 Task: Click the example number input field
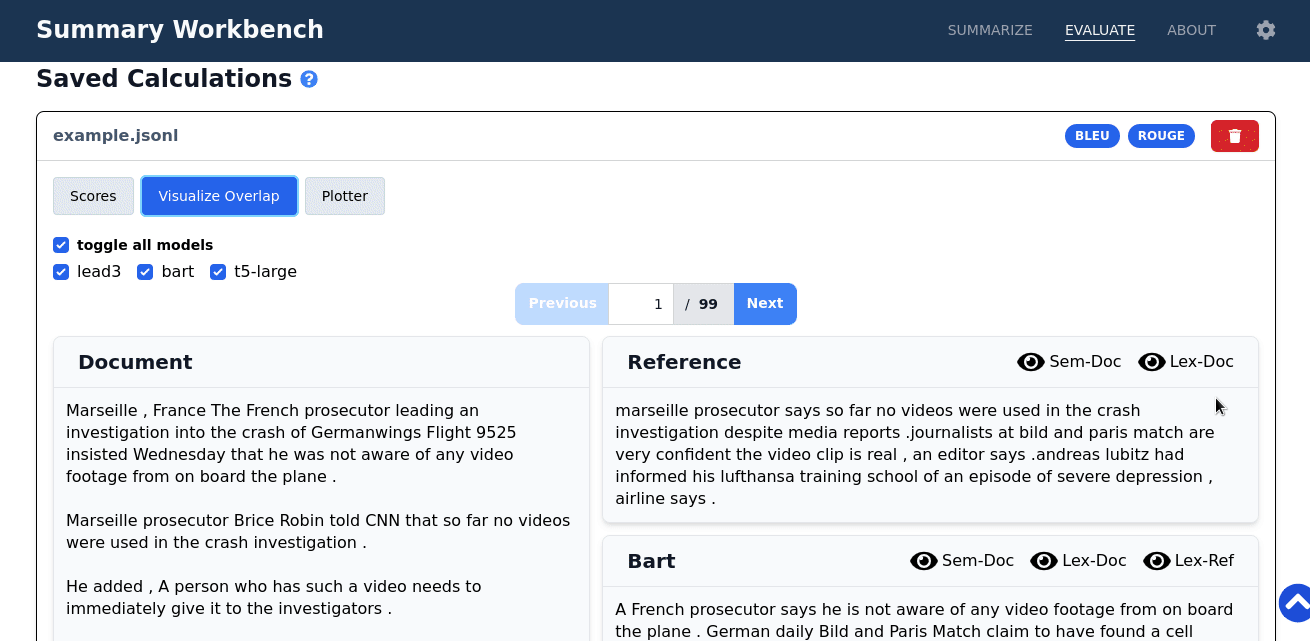pyautogui.click(x=641, y=304)
